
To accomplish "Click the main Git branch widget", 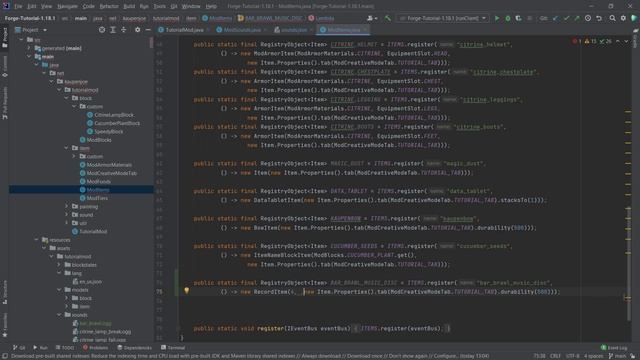I will (617, 356).
